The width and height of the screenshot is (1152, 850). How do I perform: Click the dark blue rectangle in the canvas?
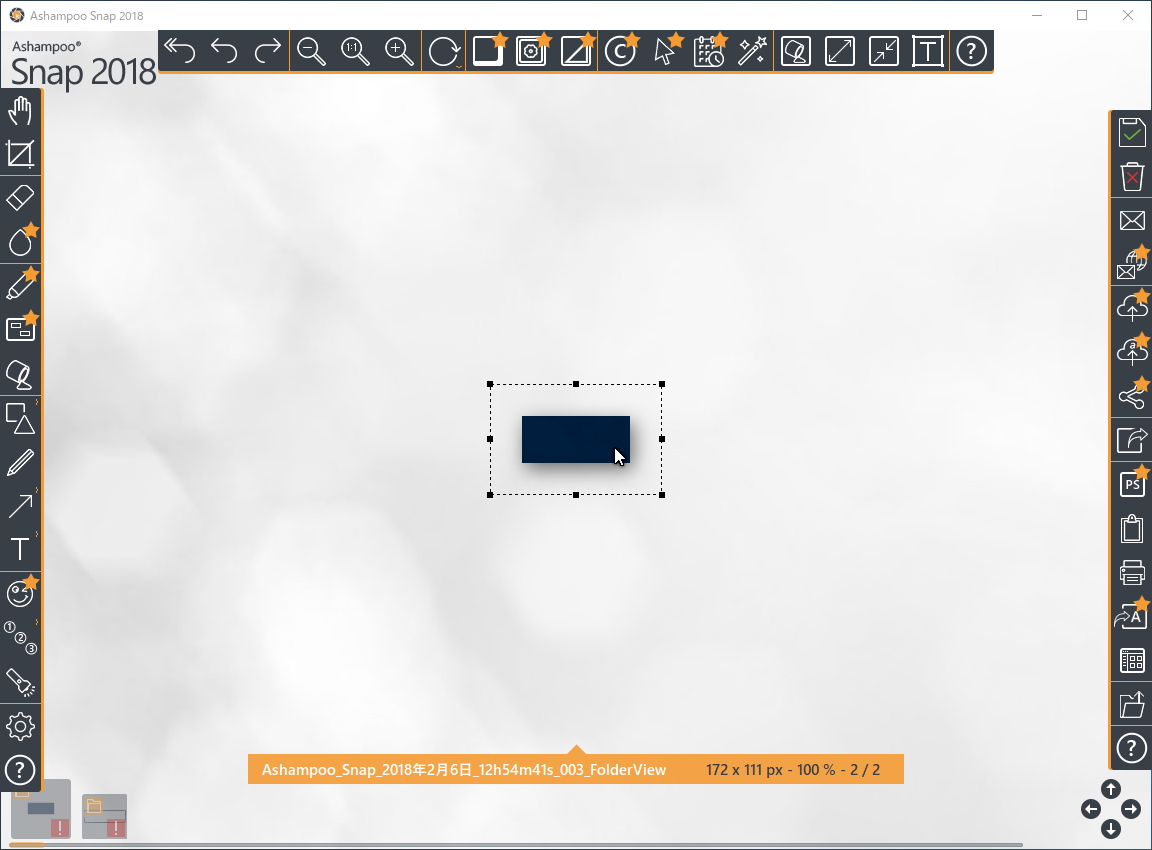pyautogui.click(x=575, y=439)
